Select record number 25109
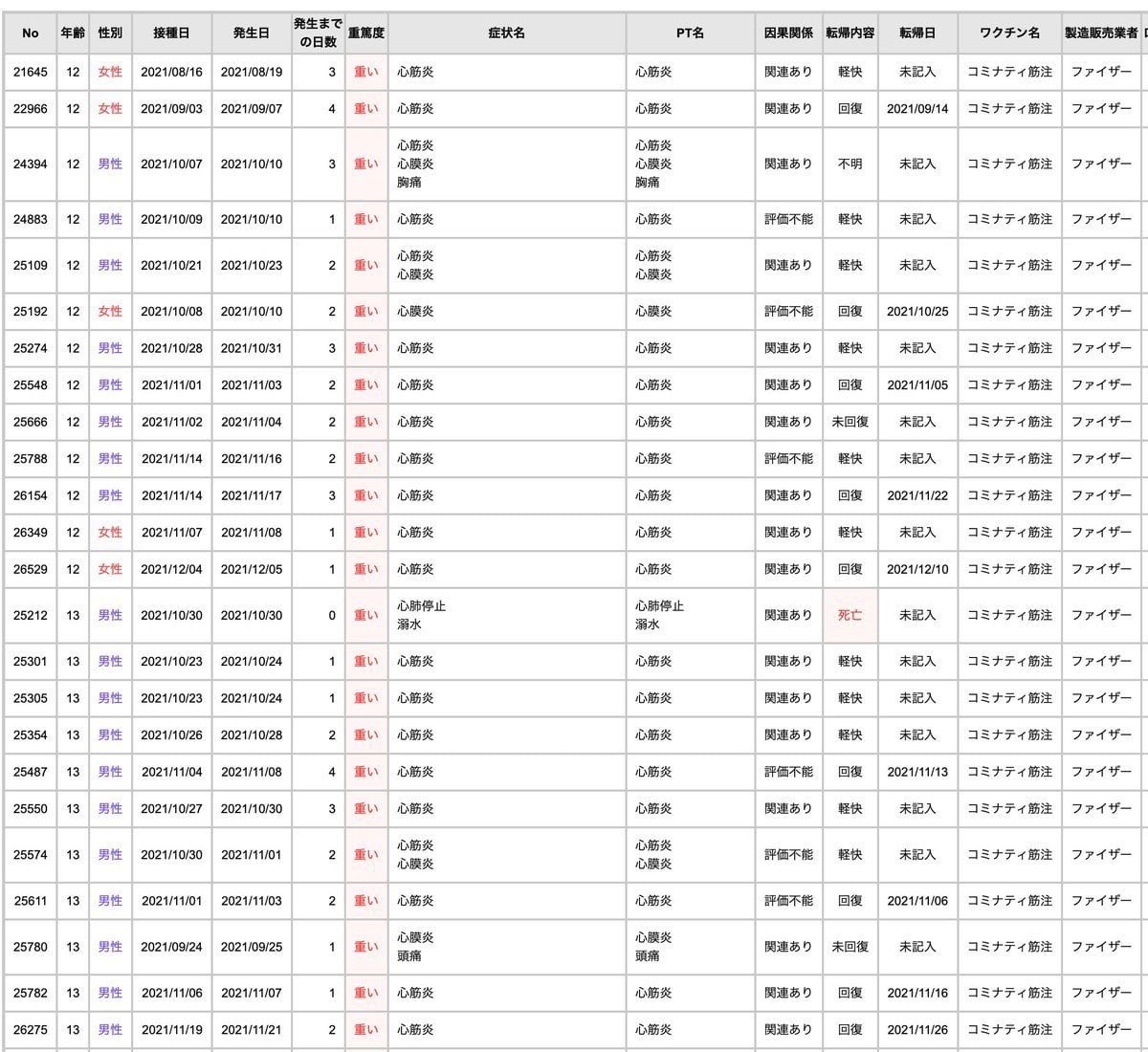This screenshot has height=1052, width=1148. pos(31,266)
